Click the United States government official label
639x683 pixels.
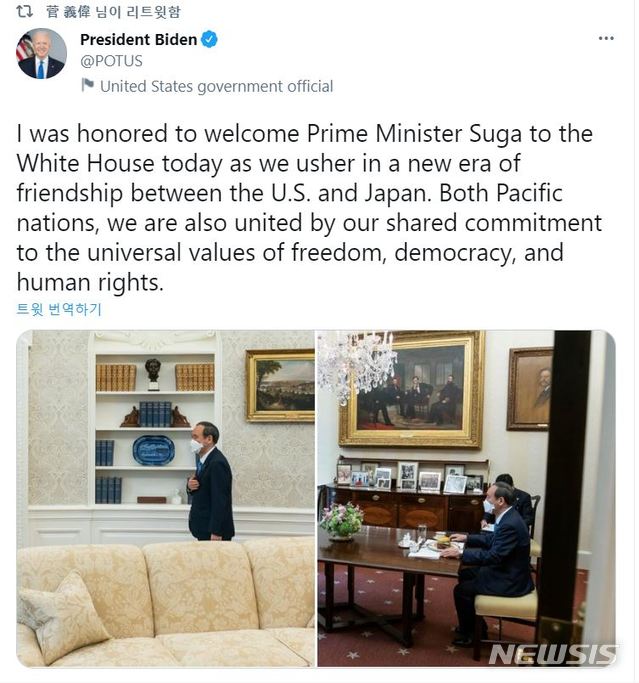pos(216,86)
